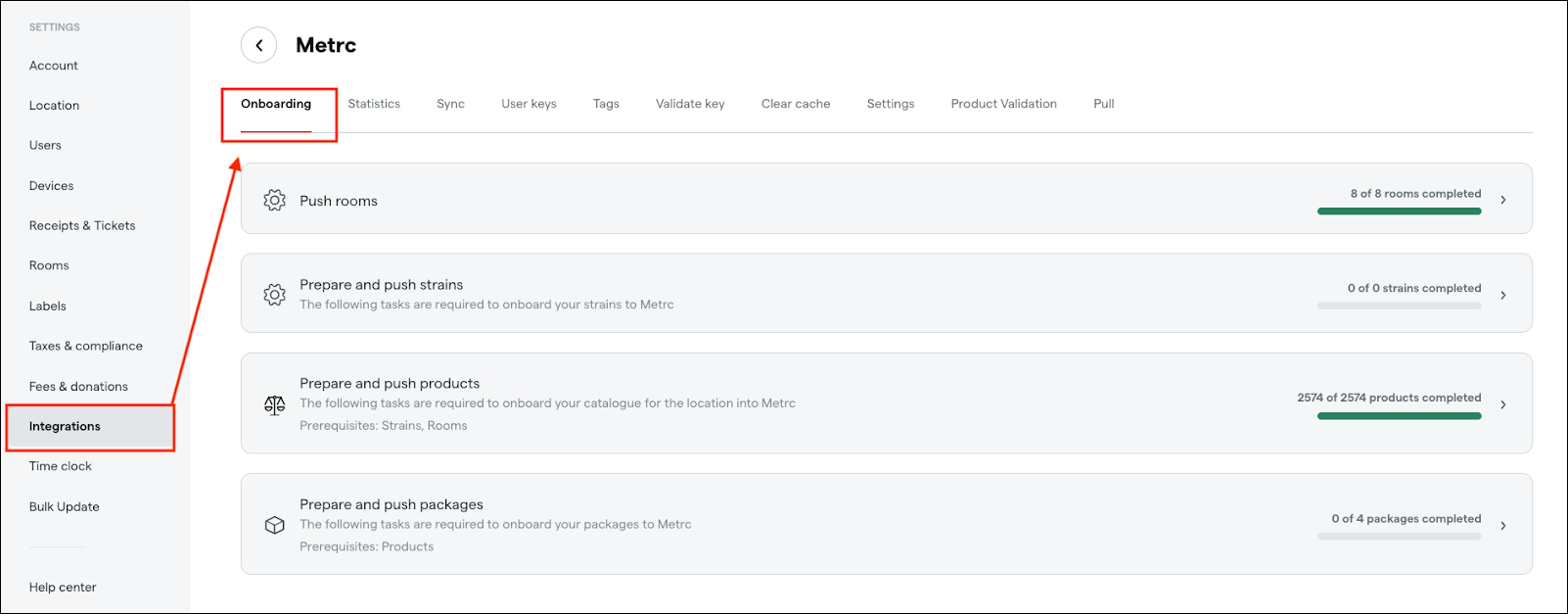Open Account settings in sidebar
Image resolution: width=1568 pixels, height=614 pixels.
point(54,66)
